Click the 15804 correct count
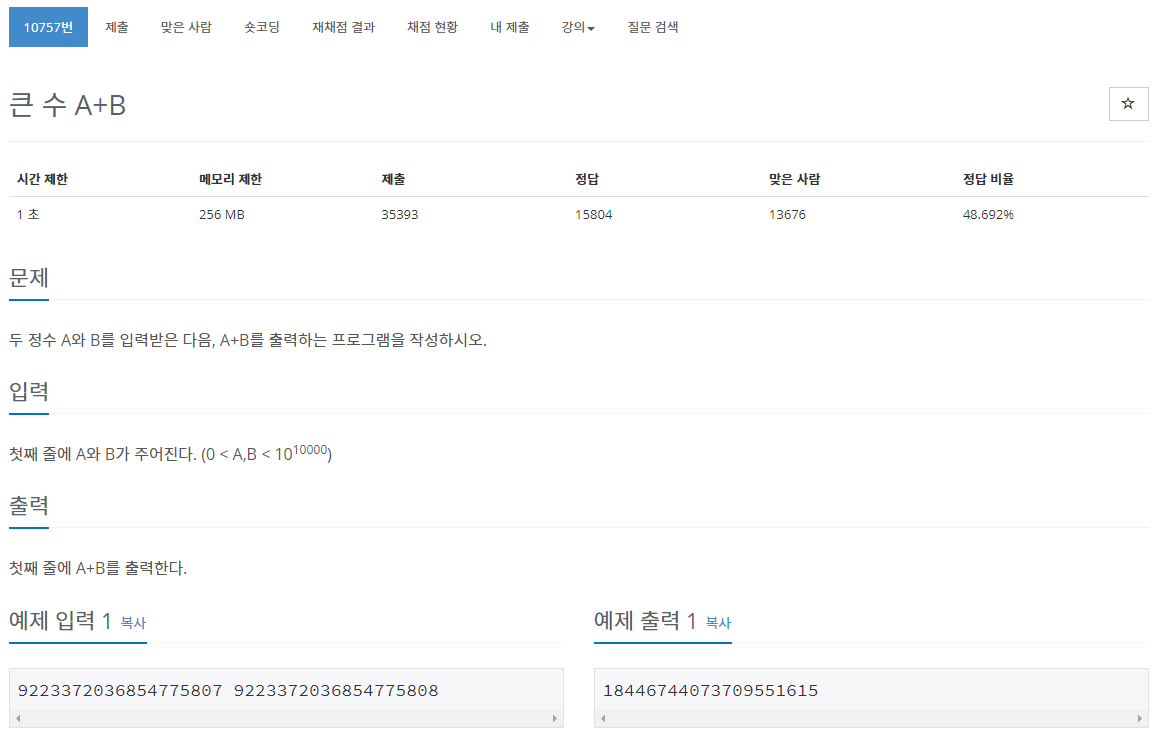The height and width of the screenshot is (749, 1165). click(594, 215)
